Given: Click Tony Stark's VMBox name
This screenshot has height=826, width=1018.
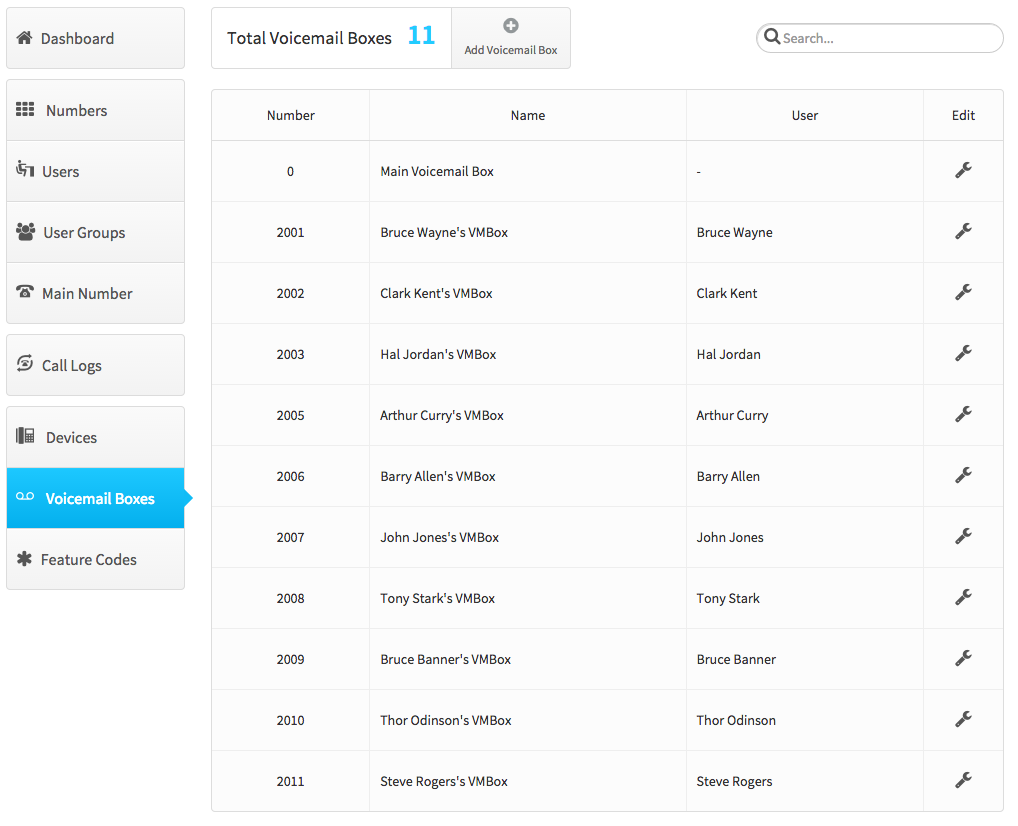Looking at the screenshot, I should click(x=438, y=599).
